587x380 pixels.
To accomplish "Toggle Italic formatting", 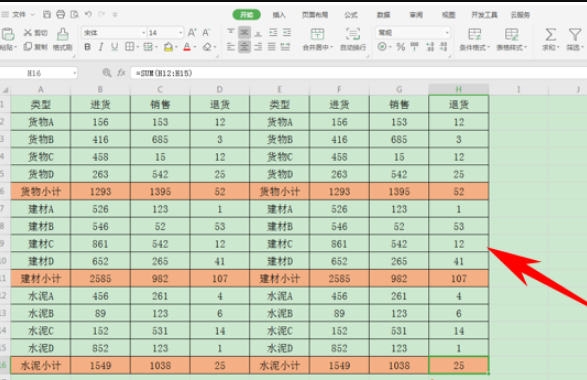I will tap(101, 47).
